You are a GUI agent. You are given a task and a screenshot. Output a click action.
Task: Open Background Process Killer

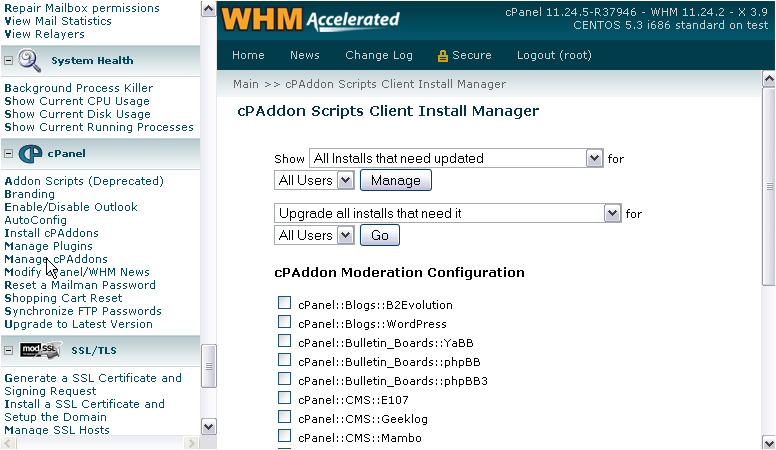pyautogui.click(x=79, y=88)
